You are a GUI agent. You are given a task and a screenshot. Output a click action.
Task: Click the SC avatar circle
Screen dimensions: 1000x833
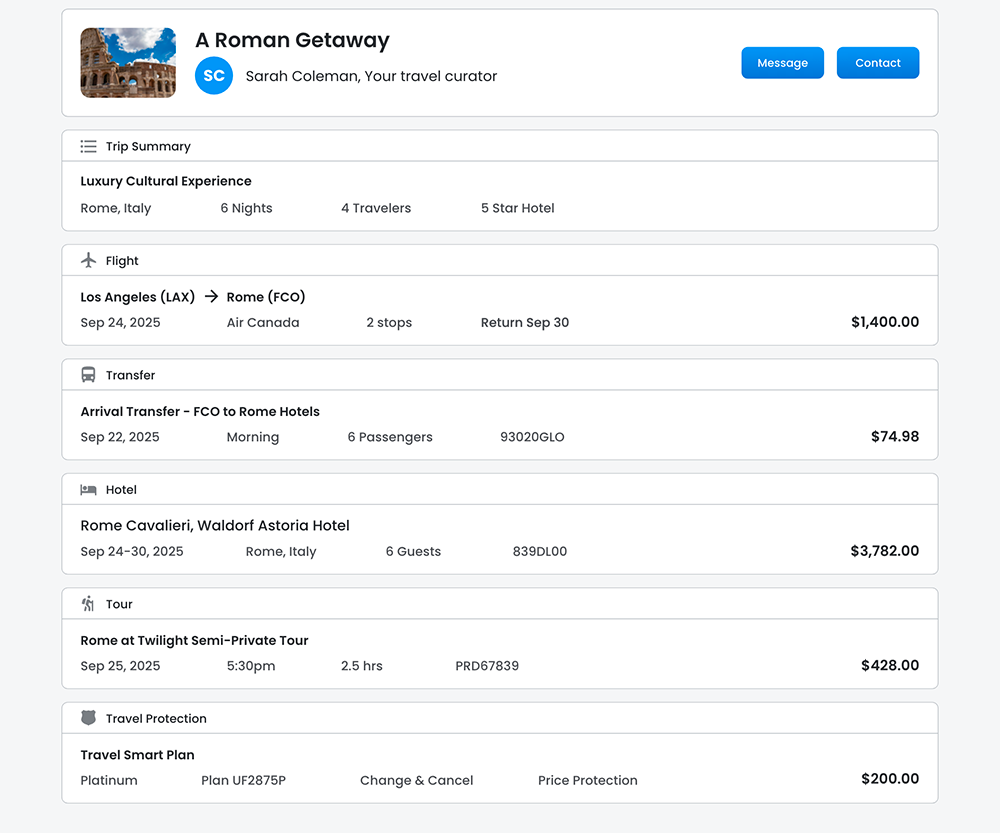tap(214, 76)
